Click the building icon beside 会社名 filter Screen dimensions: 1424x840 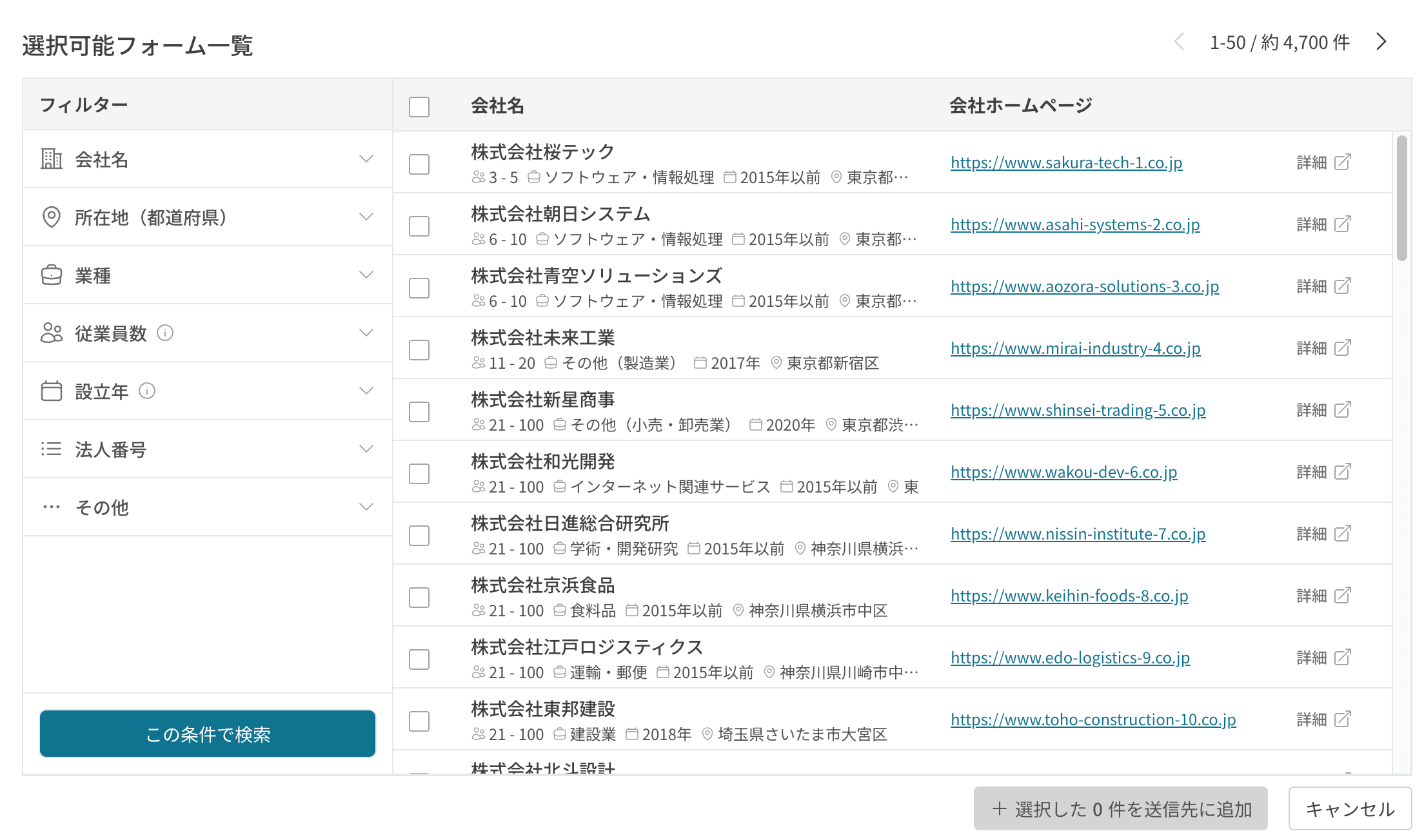click(52, 159)
